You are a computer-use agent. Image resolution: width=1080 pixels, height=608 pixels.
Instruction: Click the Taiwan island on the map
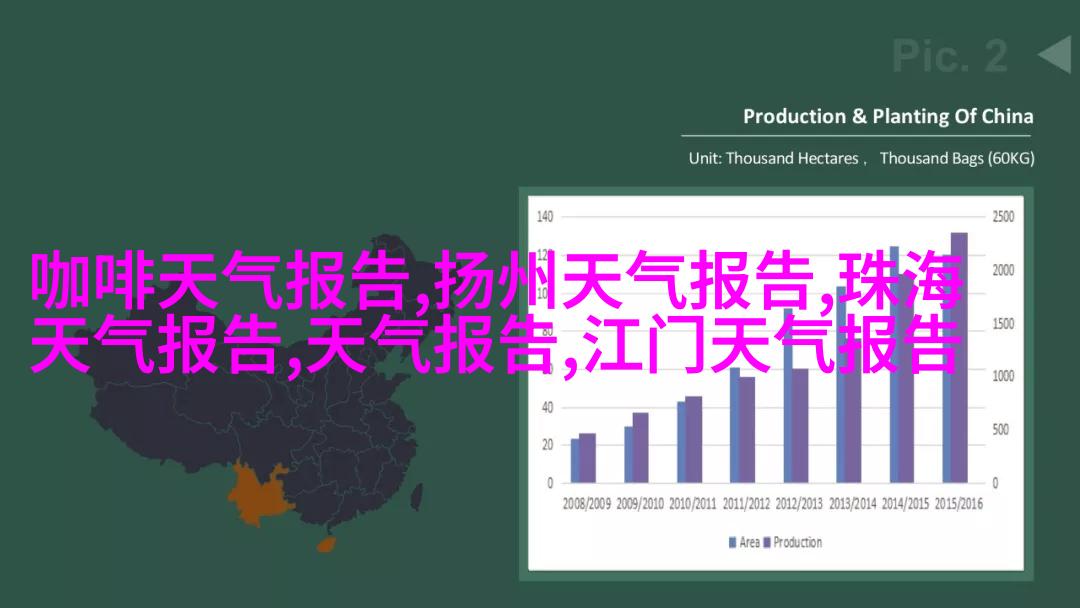click(x=417, y=496)
